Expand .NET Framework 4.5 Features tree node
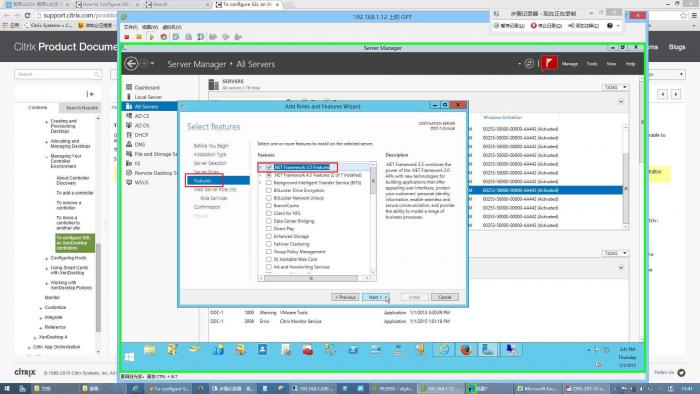 261,175
